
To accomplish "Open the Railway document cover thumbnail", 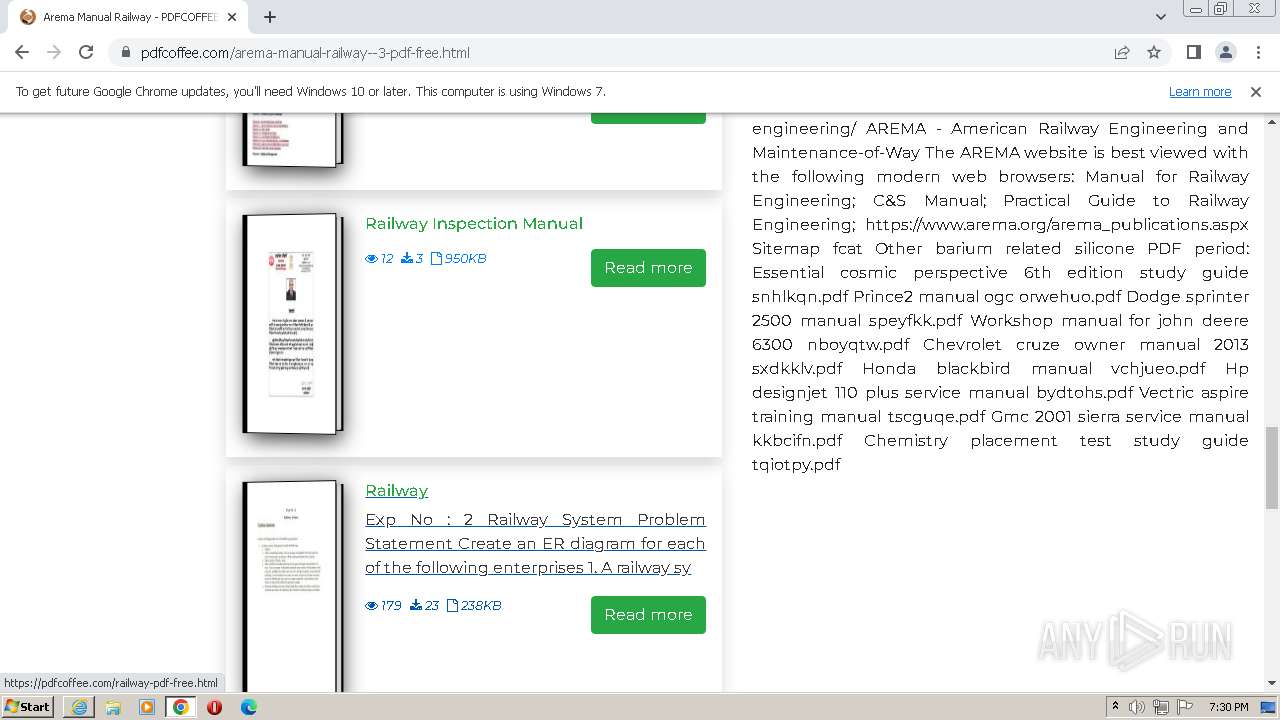I will pyautogui.click(x=292, y=586).
